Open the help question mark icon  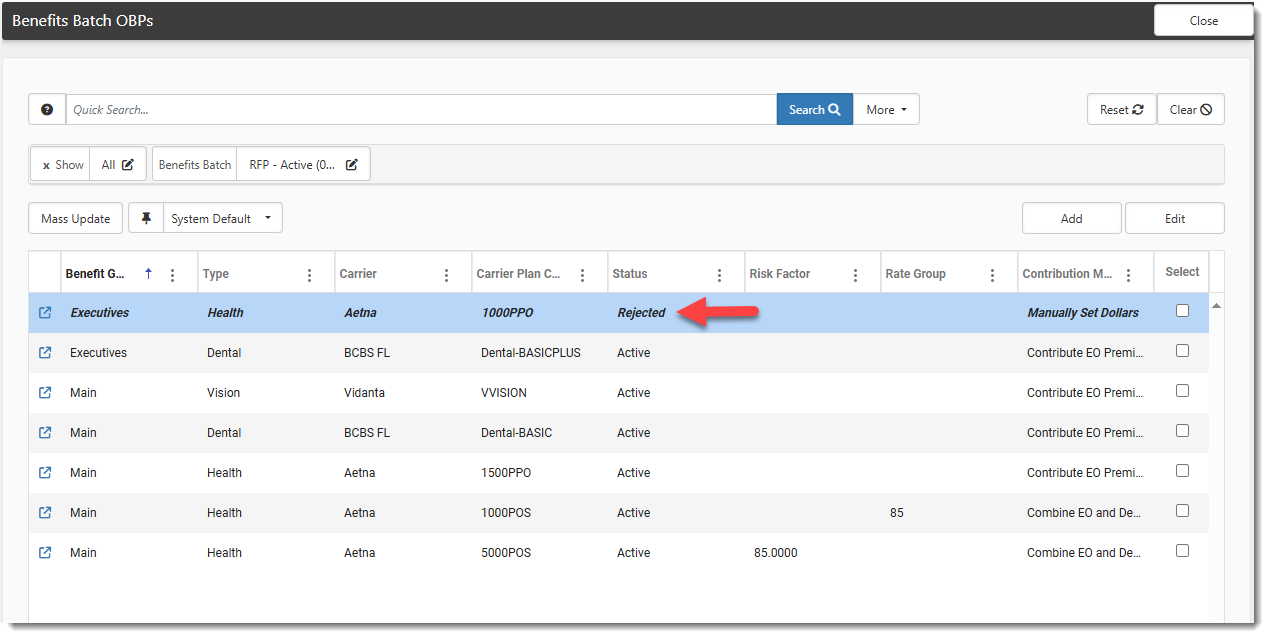coord(47,110)
